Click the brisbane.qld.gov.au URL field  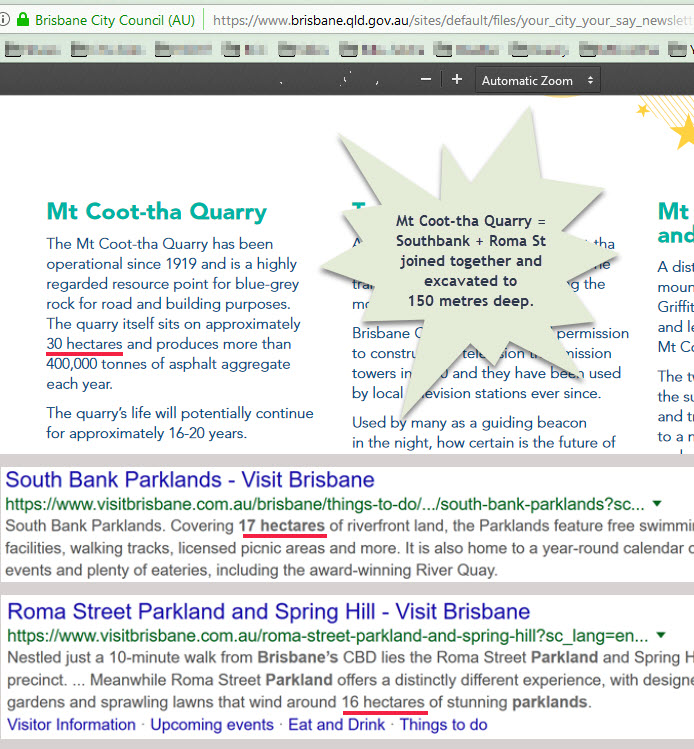point(453,20)
